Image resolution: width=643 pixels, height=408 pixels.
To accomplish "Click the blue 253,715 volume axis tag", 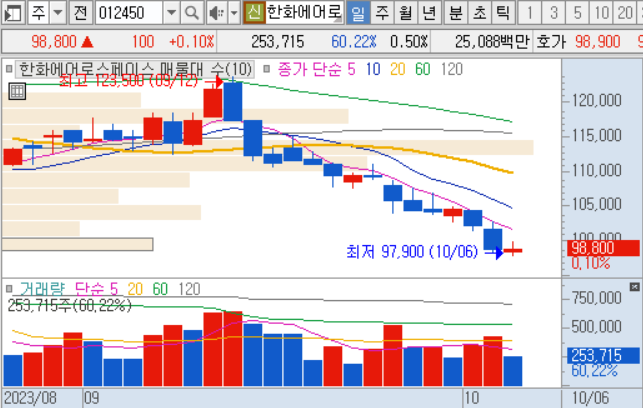I will (603, 355).
